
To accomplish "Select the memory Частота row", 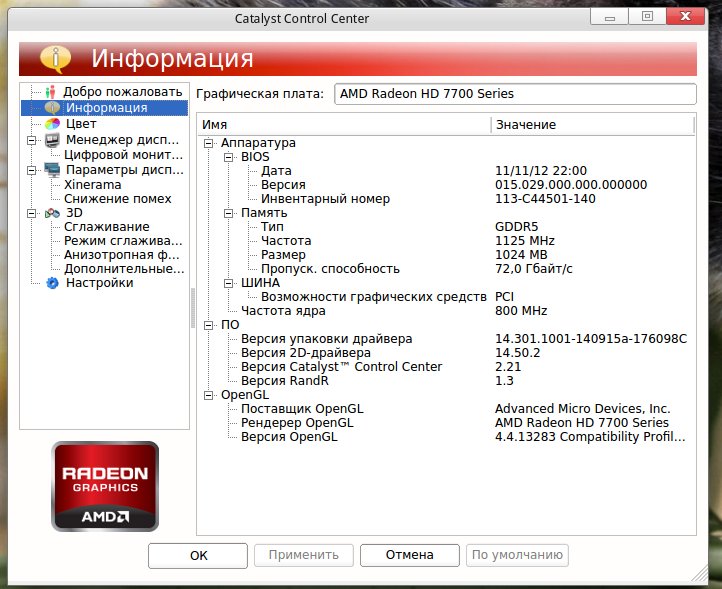I will point(446,241).
